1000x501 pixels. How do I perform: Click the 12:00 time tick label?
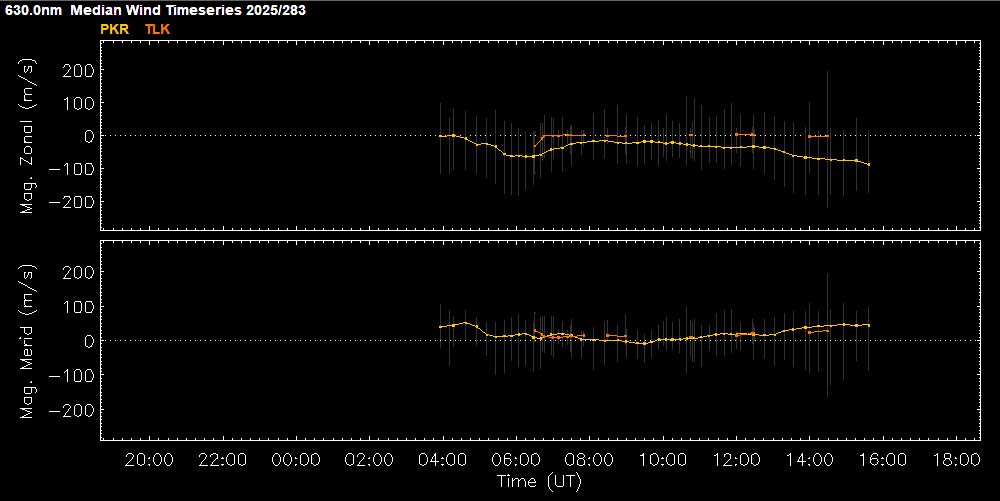[x=736, y=460]
